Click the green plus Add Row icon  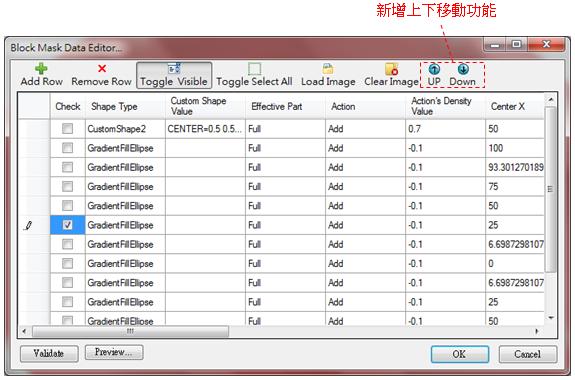coord(41,69)
